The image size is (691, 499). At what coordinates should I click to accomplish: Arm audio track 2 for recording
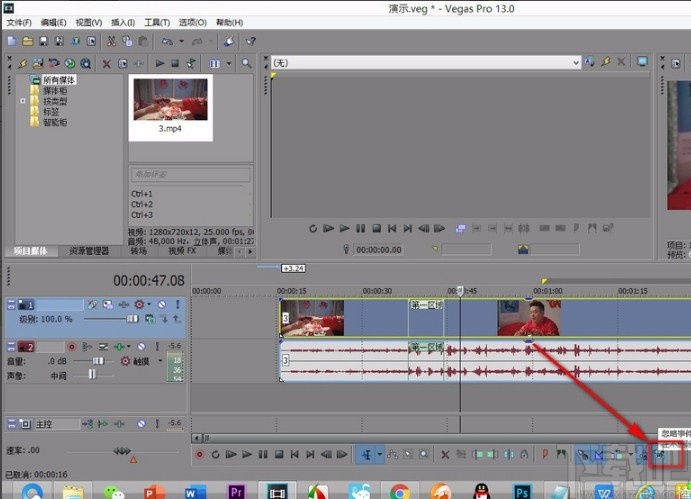point(71,346)
